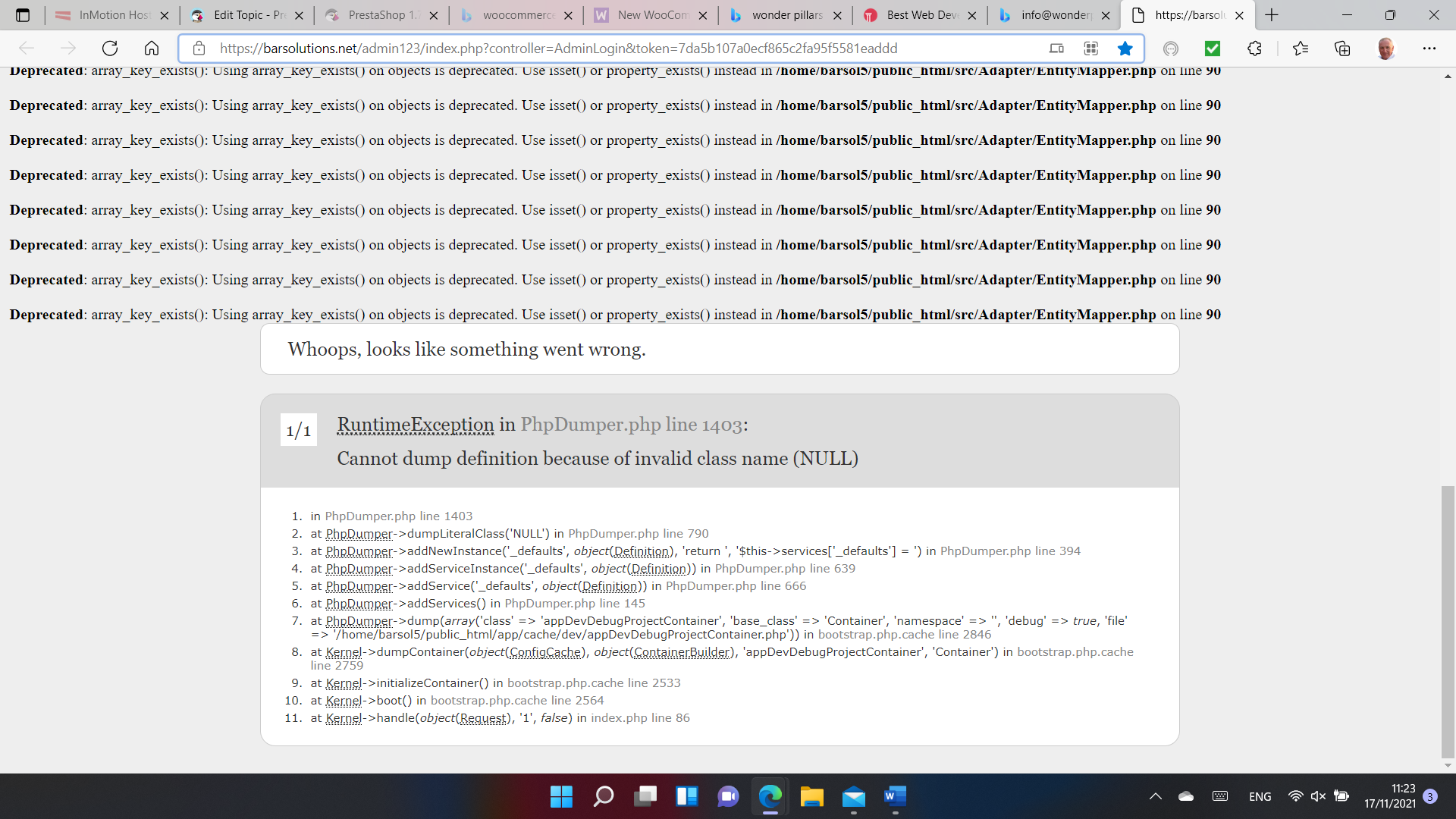Click PhpDumper.php line 1403 header link
This screenshot has width=1456, height=819.
(x=632, y=425)
